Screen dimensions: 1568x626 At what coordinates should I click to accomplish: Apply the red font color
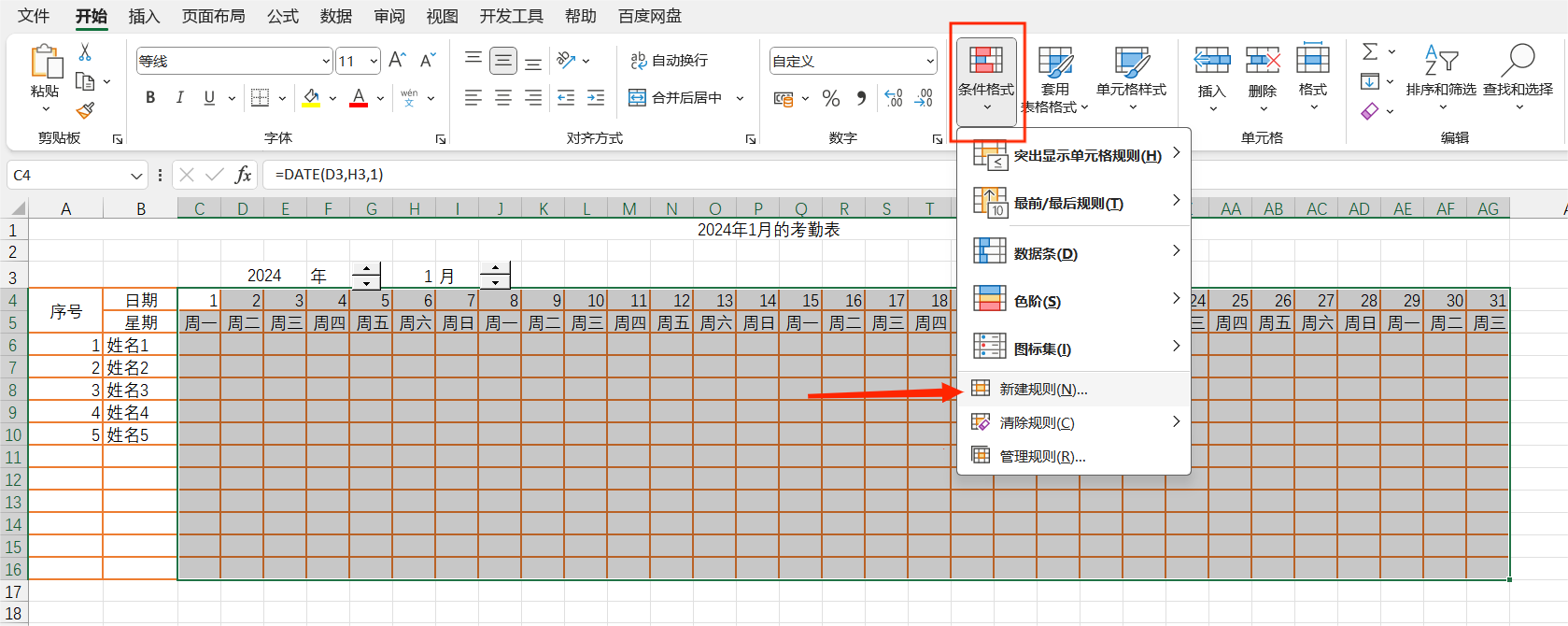[359, 97]
